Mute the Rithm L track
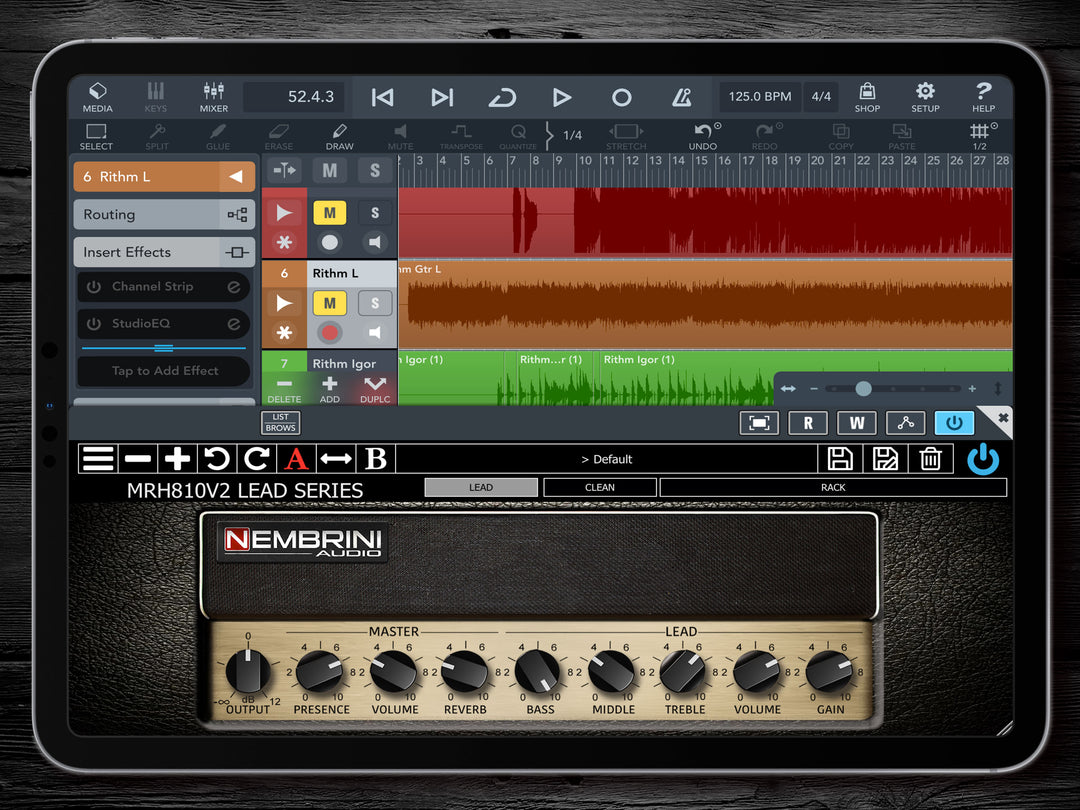 coord(330,303)
